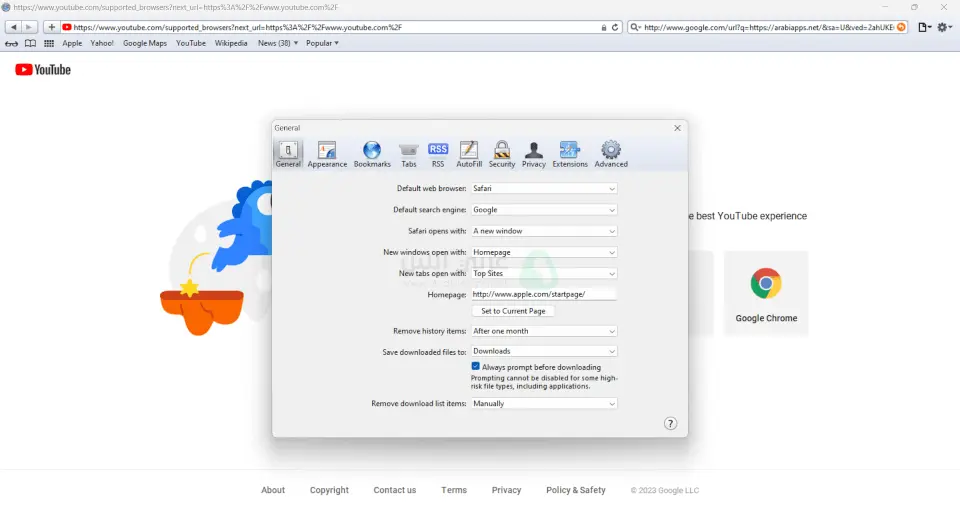Click the orange icon in the search field
960x509 pixels.
pos(901,28)
